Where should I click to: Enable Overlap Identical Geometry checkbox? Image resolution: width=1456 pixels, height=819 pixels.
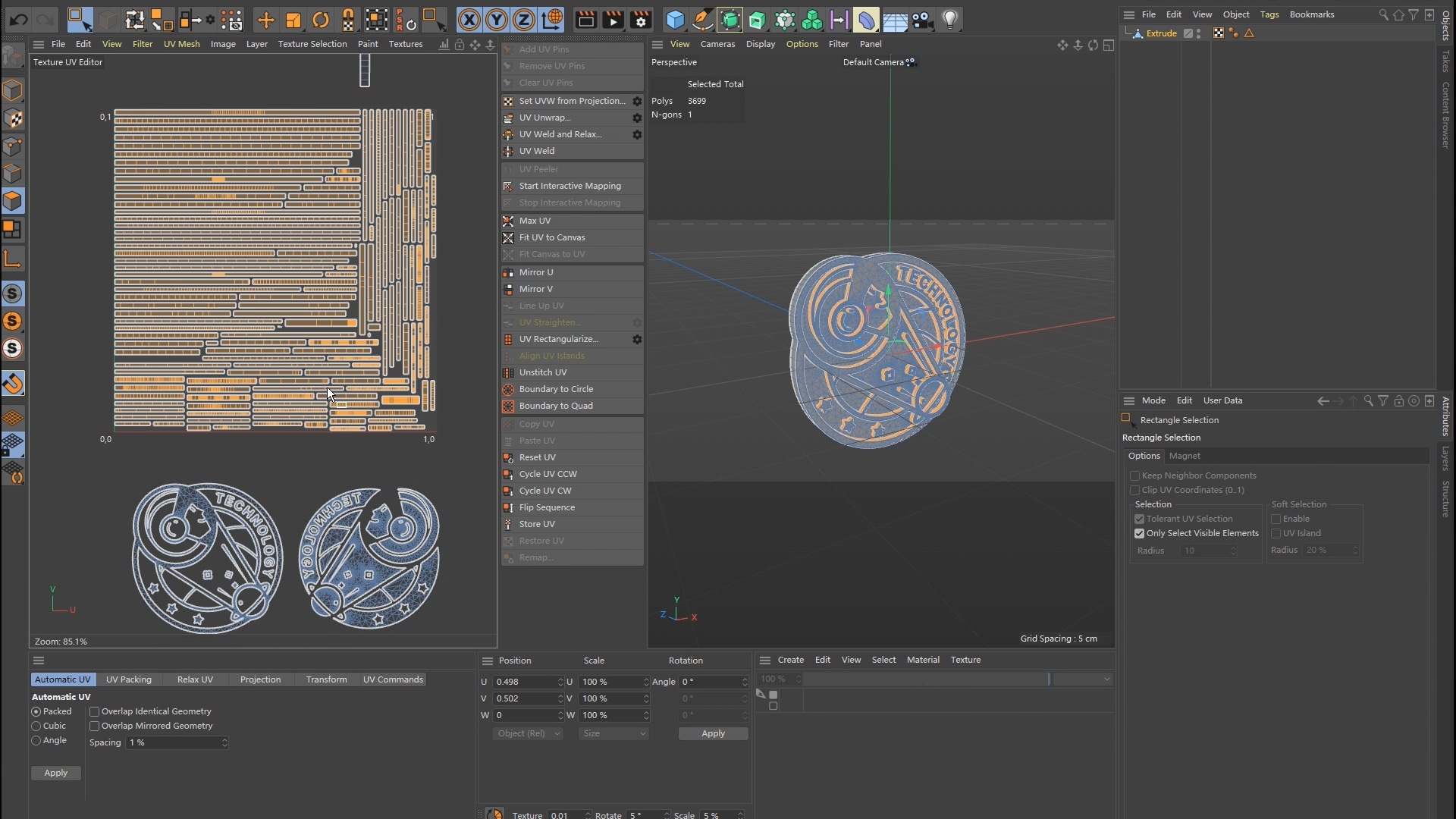click(x=95, y=712)
